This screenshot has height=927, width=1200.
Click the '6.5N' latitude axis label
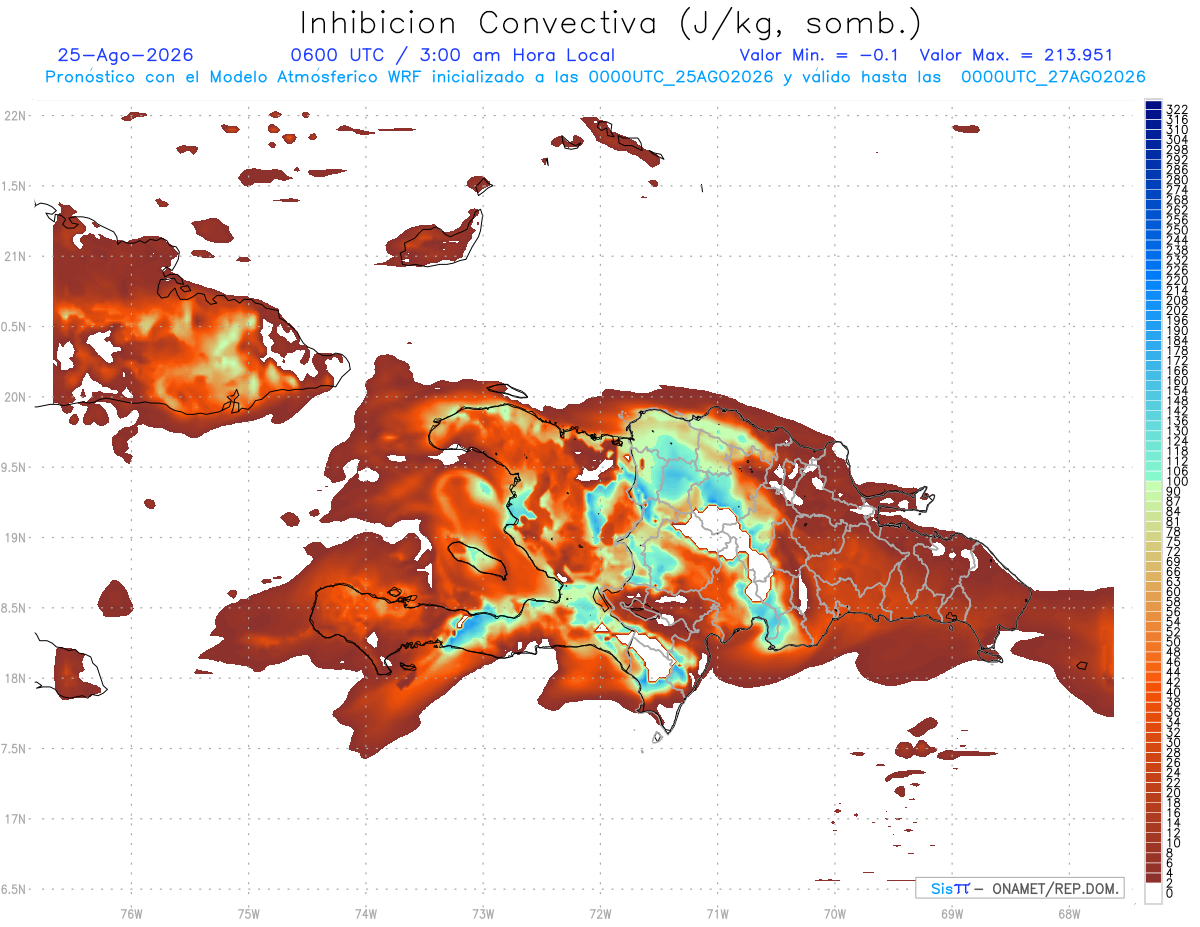pyautogui.click(x=15, y=889)
